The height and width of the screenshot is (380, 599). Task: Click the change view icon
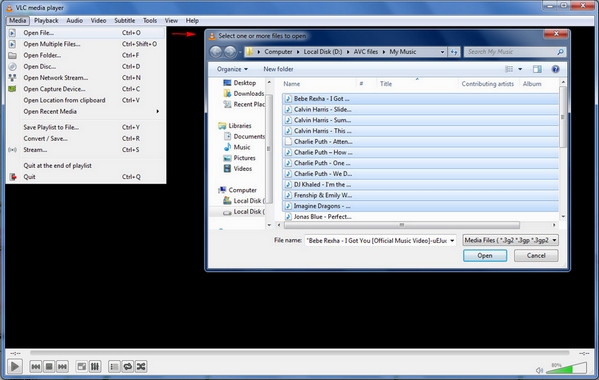[509, 69]
